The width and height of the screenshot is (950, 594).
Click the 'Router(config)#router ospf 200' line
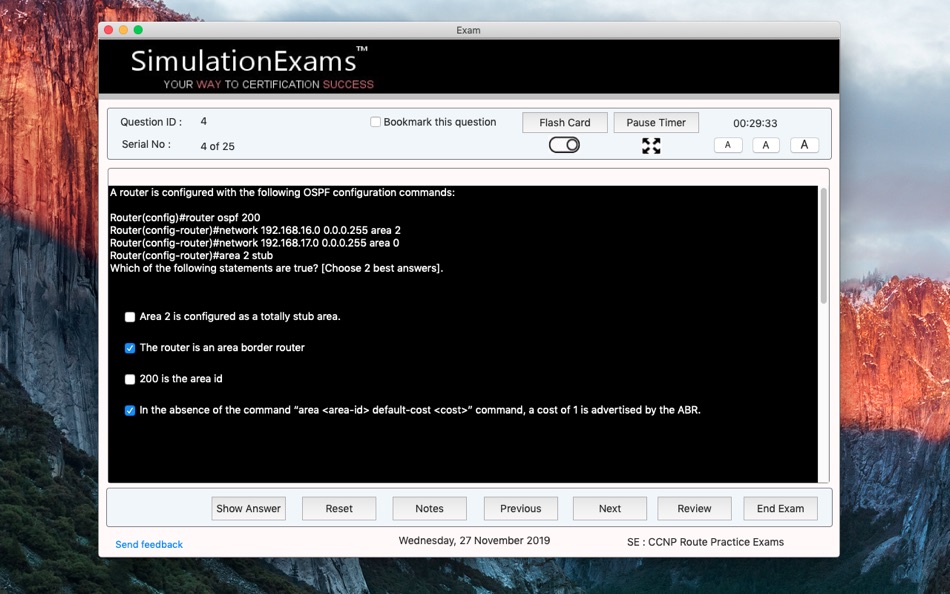[x=185, y=218]
